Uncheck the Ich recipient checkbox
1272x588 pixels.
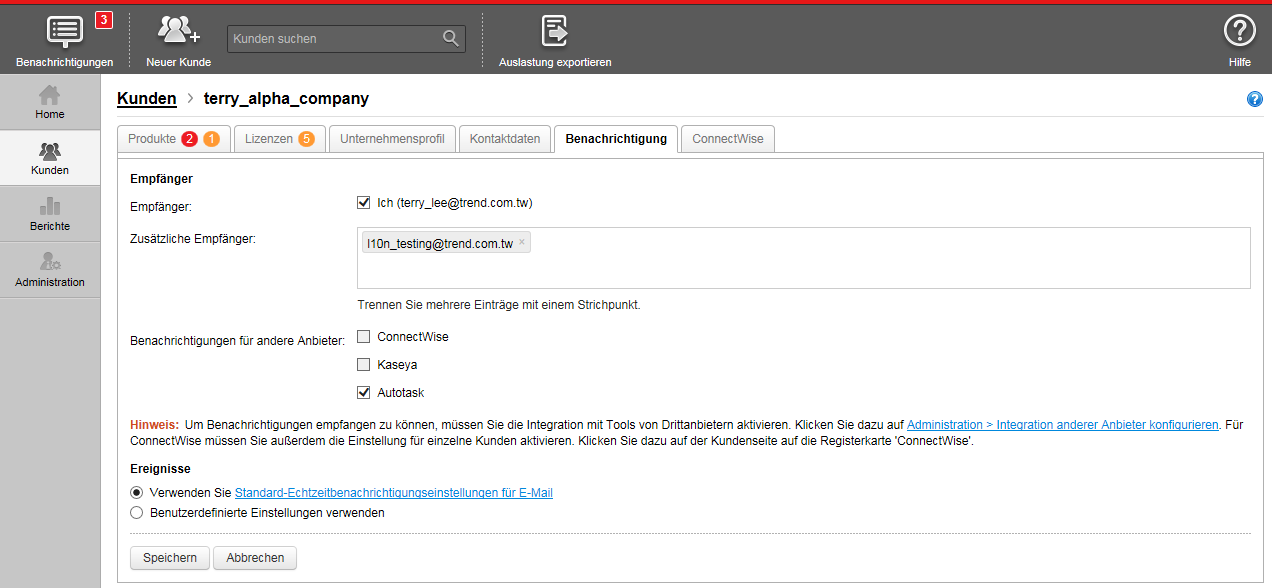point(364,203)
